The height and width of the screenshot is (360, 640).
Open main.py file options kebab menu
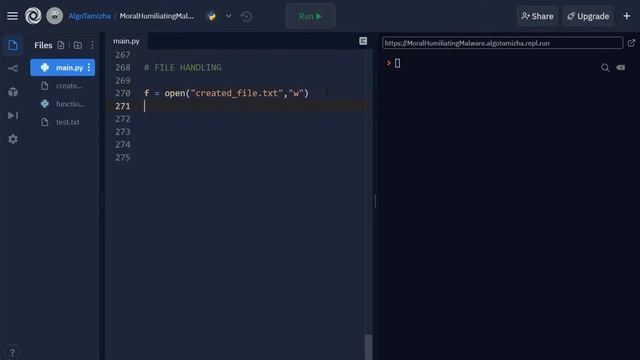pyautogui.click(x=89, y=67)
